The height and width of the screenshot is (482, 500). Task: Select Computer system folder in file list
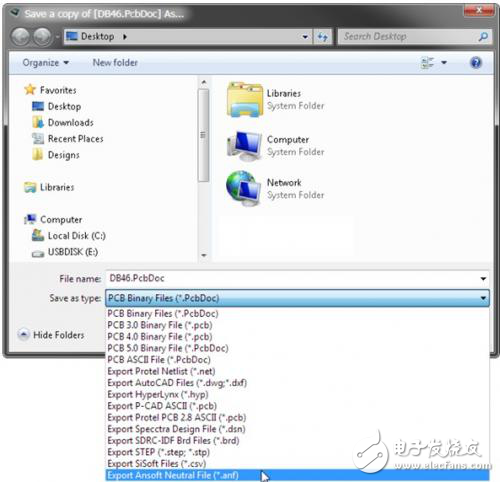(275, 145)
